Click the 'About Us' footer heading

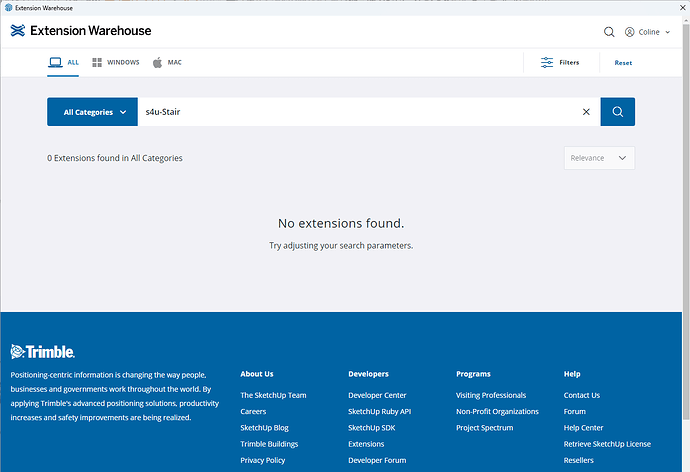pyautogui.click(x=257, y=374)
